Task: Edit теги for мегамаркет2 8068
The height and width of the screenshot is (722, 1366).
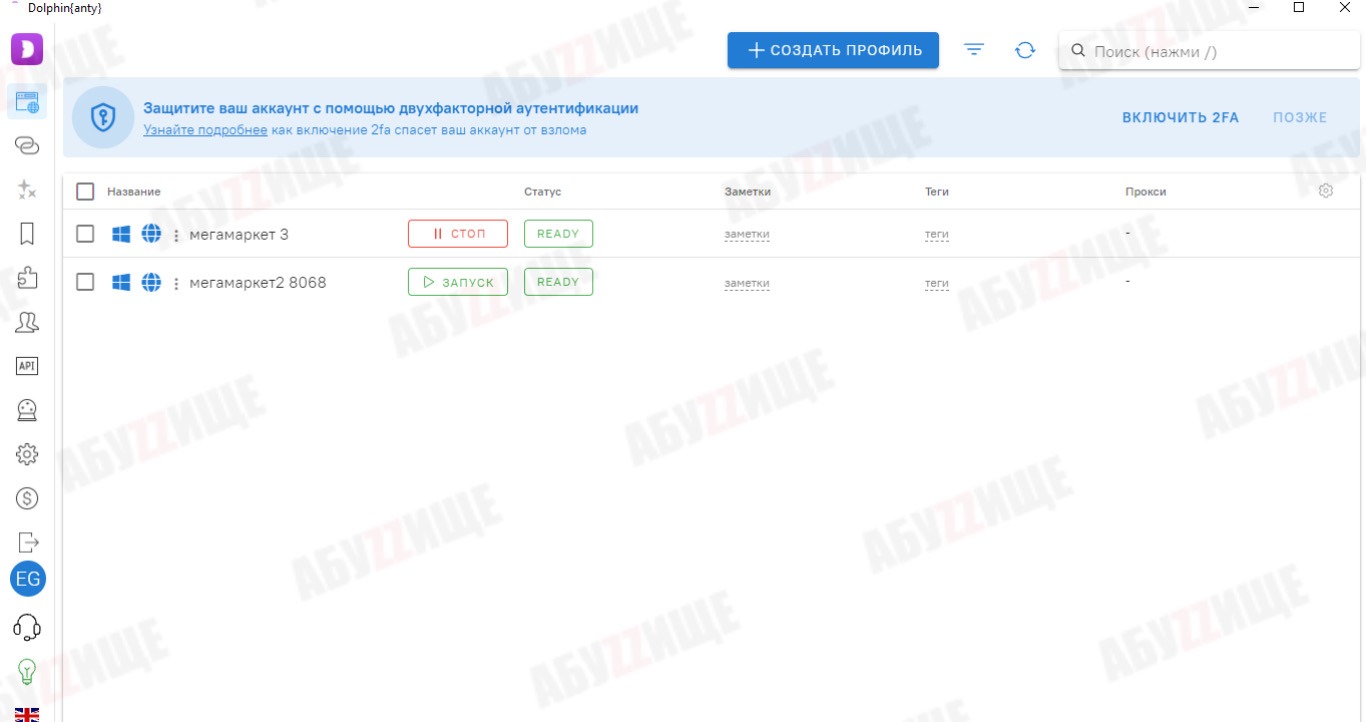Action: (x=937, y=283)
